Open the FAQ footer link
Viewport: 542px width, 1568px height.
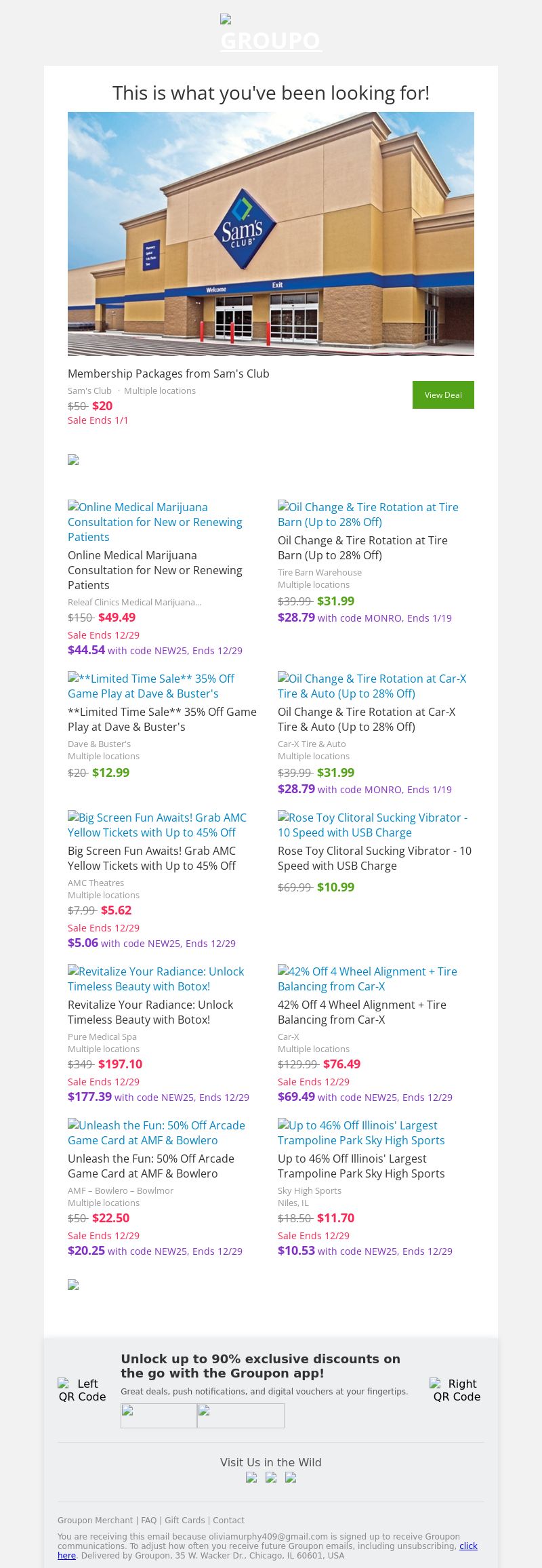pos(148,1521)
